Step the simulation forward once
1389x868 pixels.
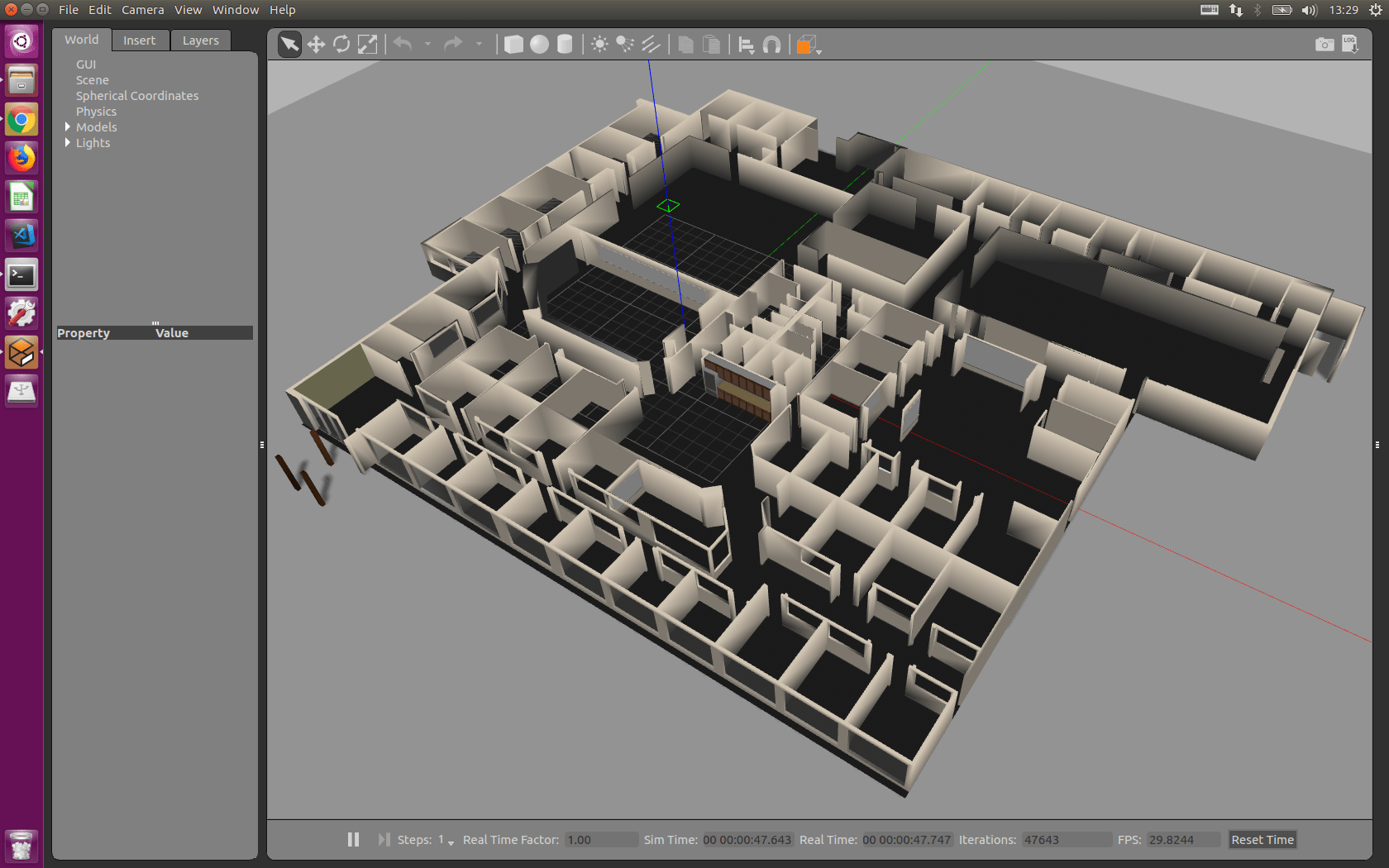[x=384, y=839]
